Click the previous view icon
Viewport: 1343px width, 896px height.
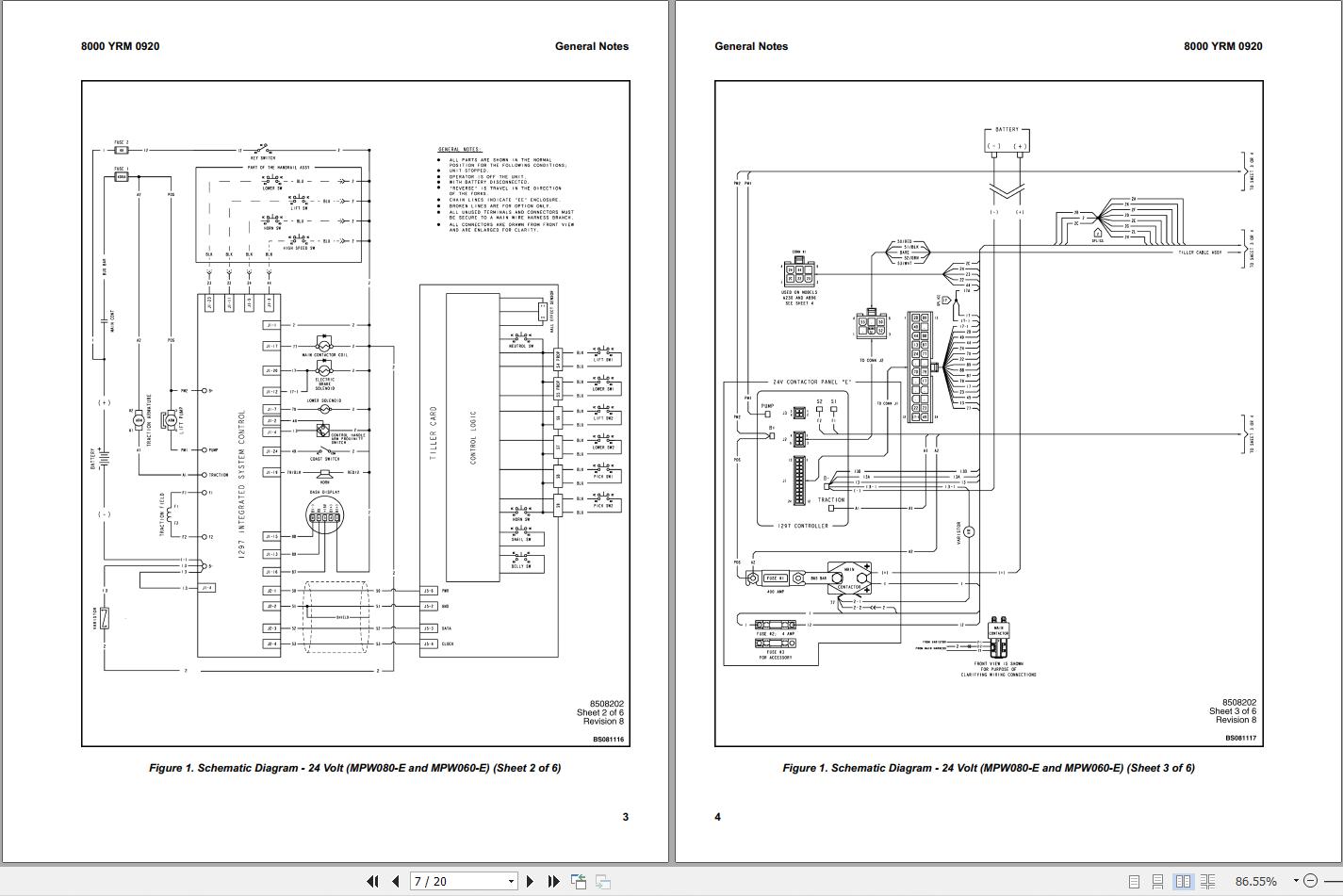tap(579, 882)
